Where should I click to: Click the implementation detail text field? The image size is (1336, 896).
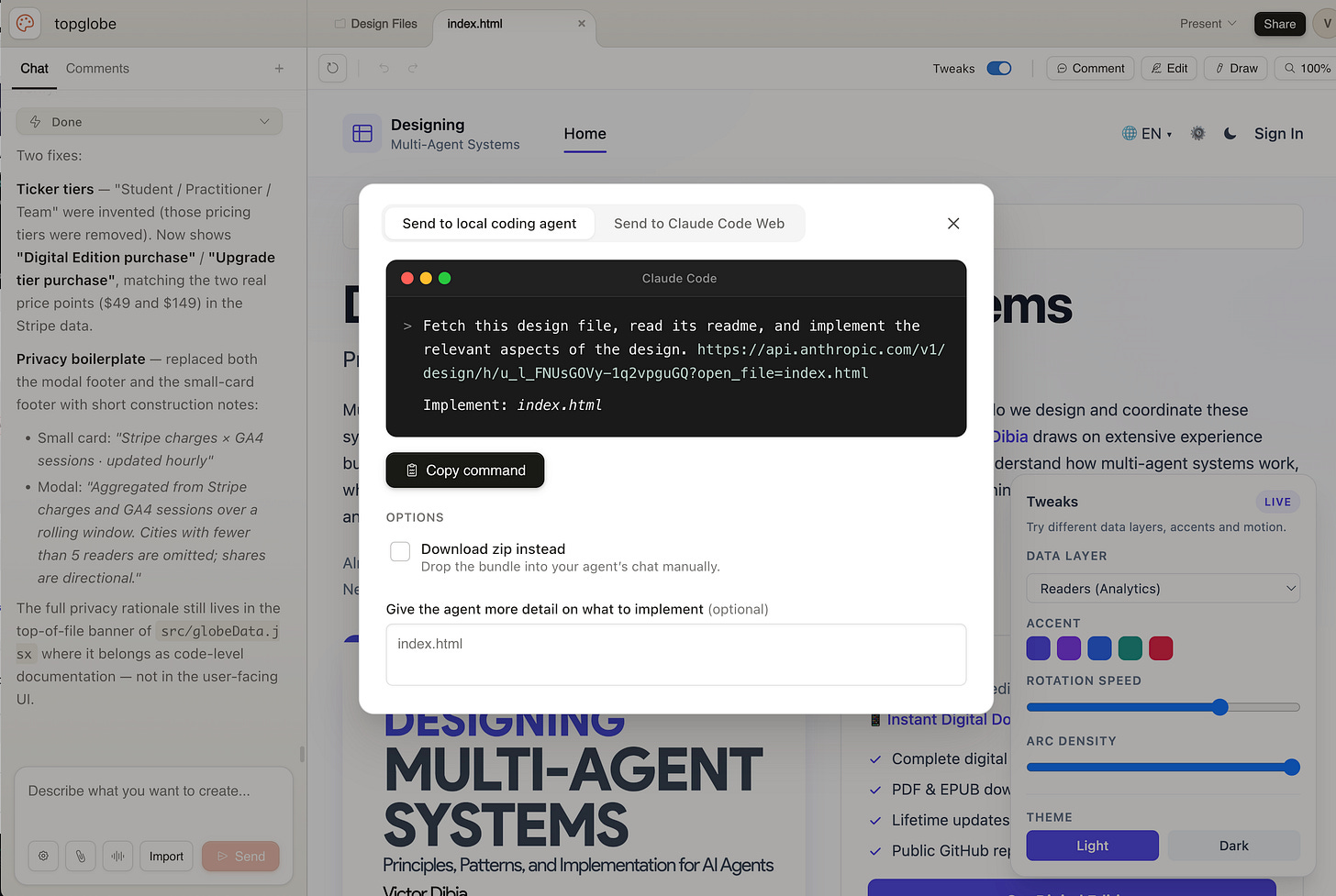point(676,655)
